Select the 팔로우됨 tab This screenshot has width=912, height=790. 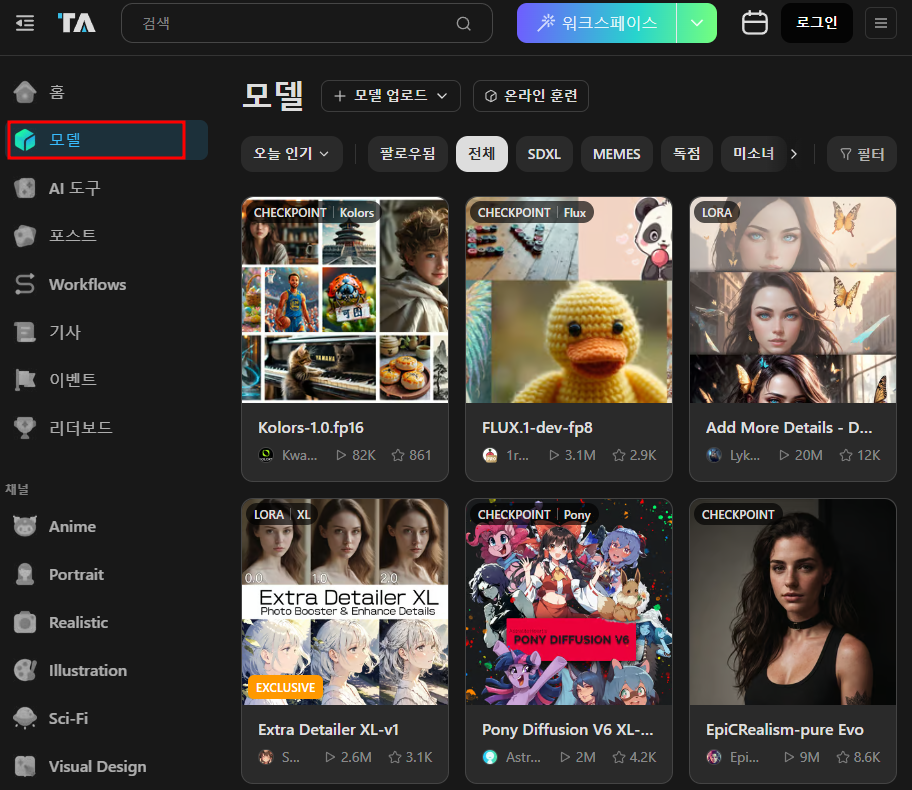coord(408,154)
